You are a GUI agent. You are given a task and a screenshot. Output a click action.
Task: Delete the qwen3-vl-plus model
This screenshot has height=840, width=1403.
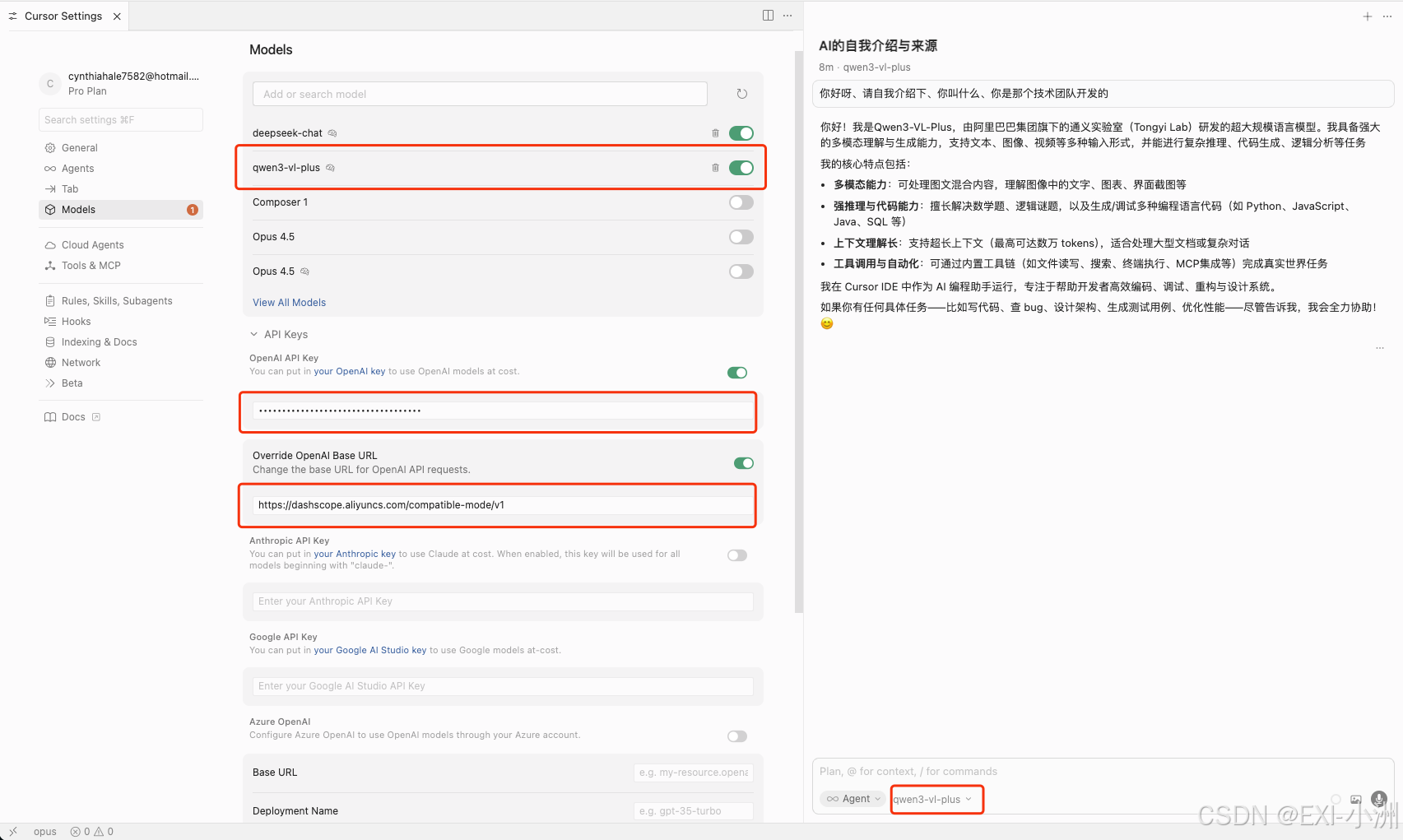pos(715,168)
